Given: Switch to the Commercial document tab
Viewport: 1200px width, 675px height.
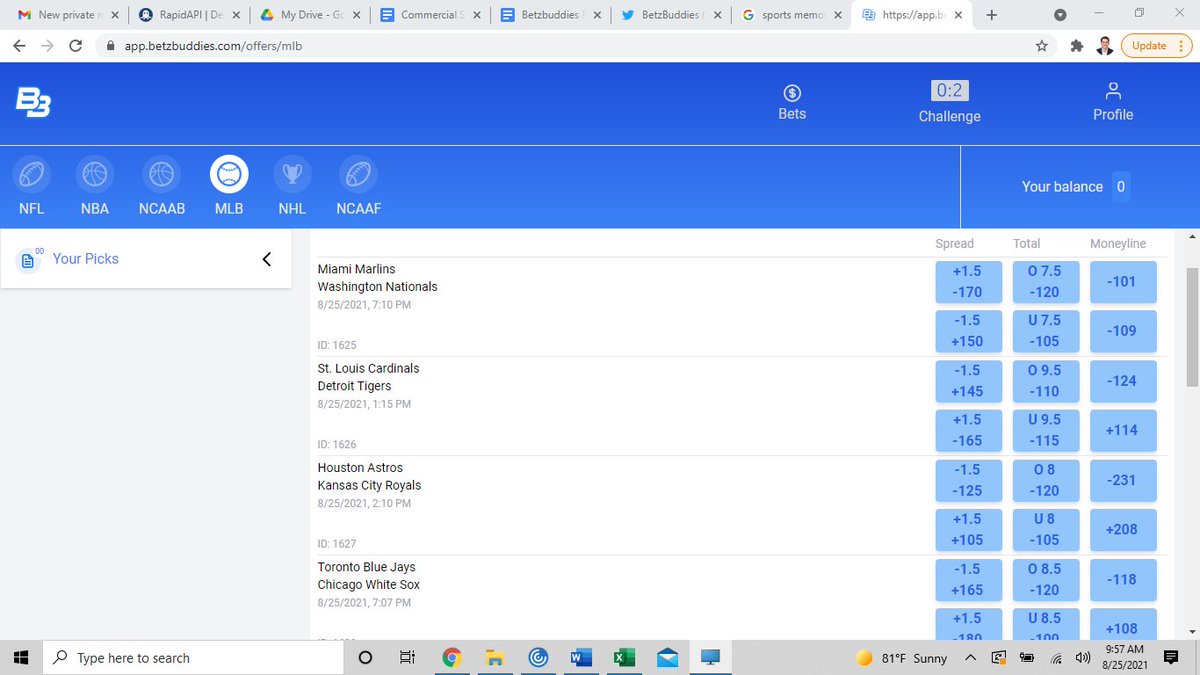Looking at the screenshot, I should (x=430, y=15).
